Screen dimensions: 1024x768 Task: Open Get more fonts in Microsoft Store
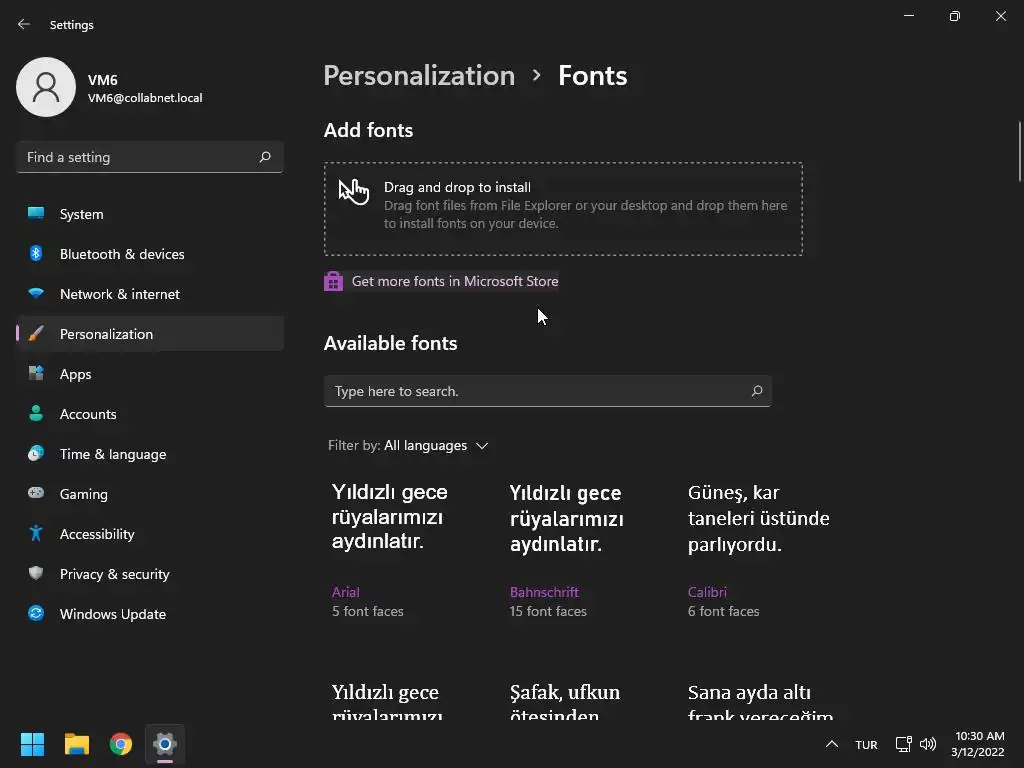tap(455, 281)
